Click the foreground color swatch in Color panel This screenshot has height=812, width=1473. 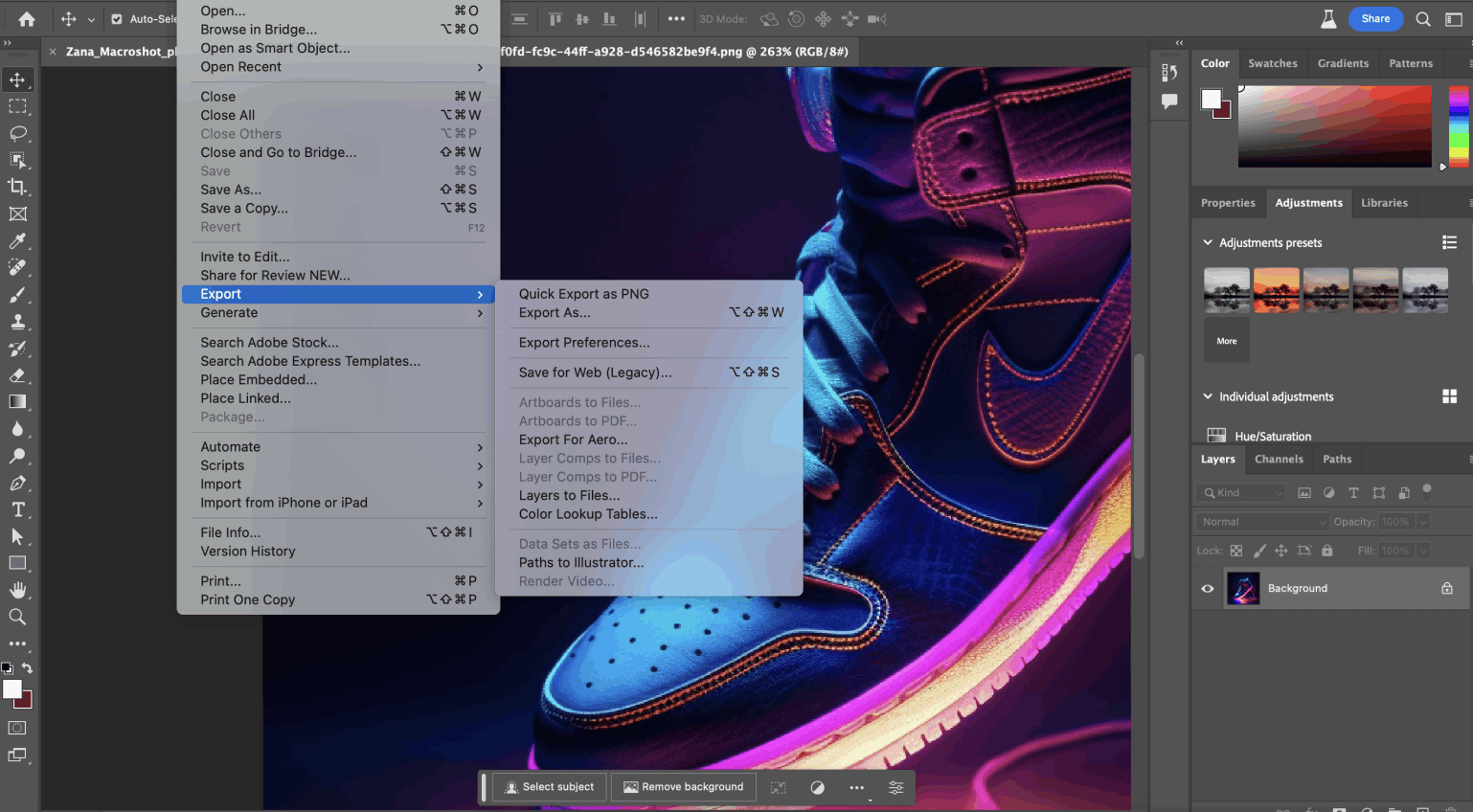pos(1212,99)
